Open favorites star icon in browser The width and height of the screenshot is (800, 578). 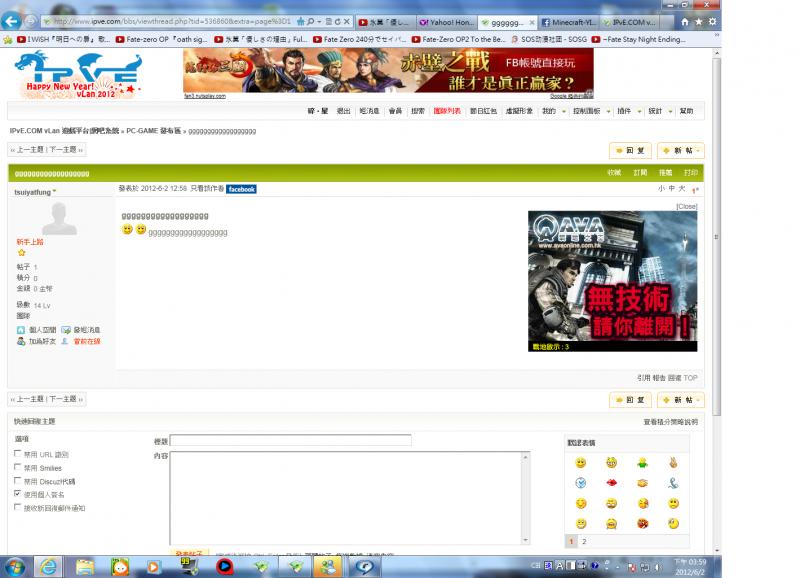coord(698,22)
